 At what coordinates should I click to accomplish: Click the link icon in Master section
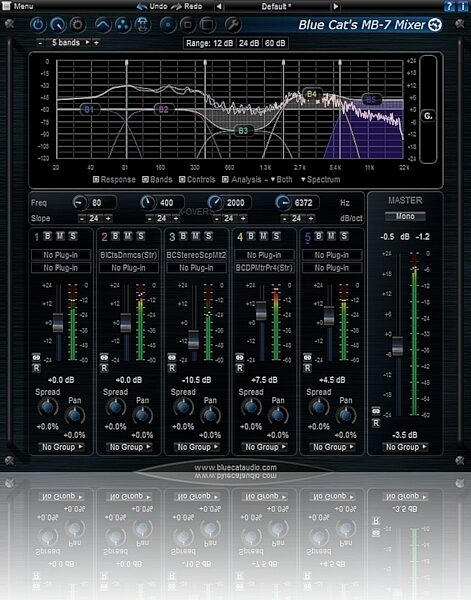pos(376,411)
